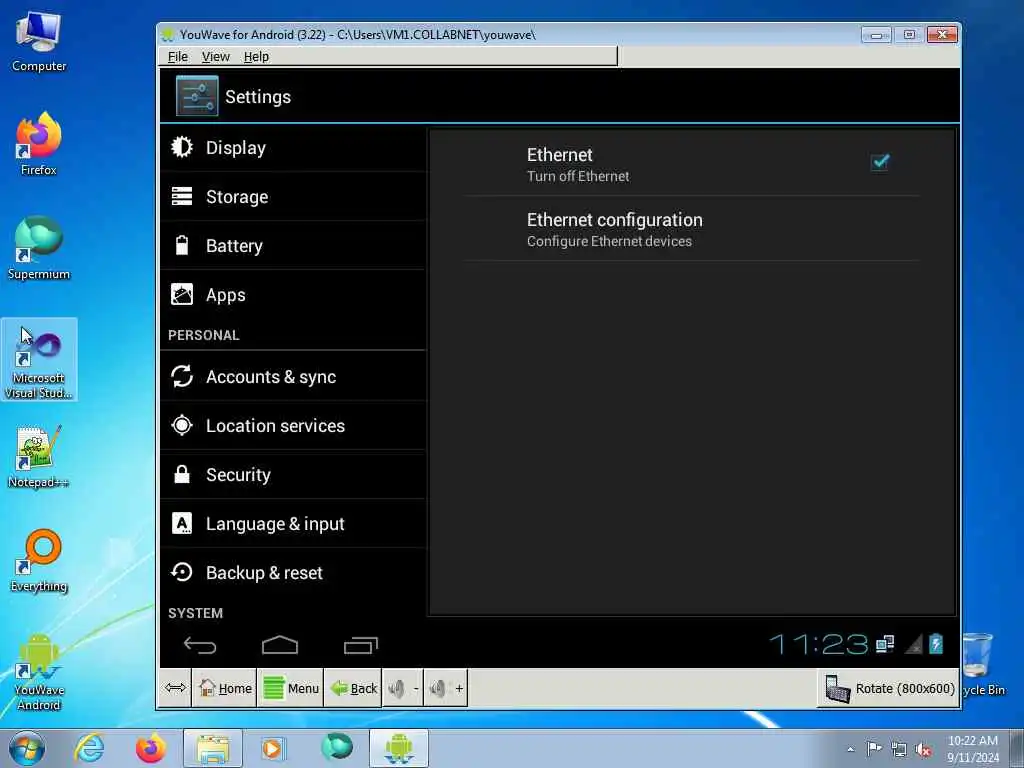
Task: Tap the Android home navigation icon
Action: point(280,645)
